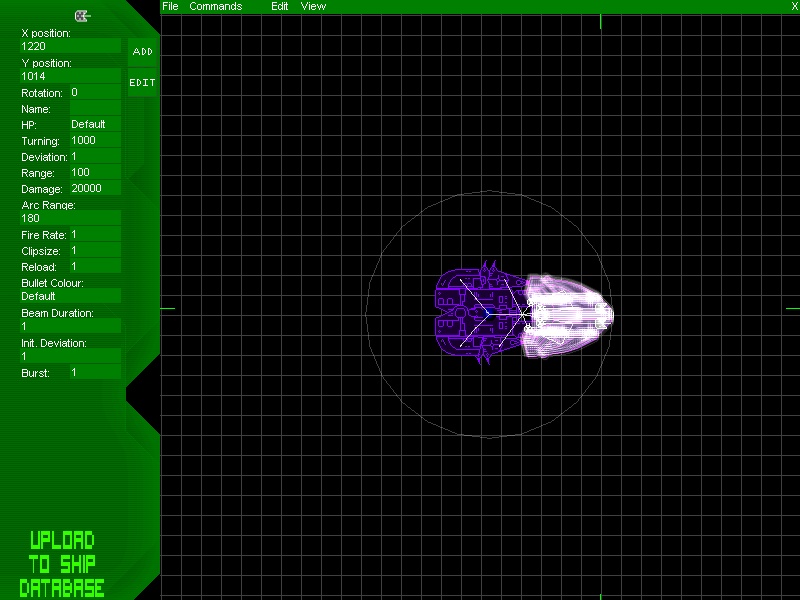
Task: Click the Beam Duration value field
Action: pos(70,327)
